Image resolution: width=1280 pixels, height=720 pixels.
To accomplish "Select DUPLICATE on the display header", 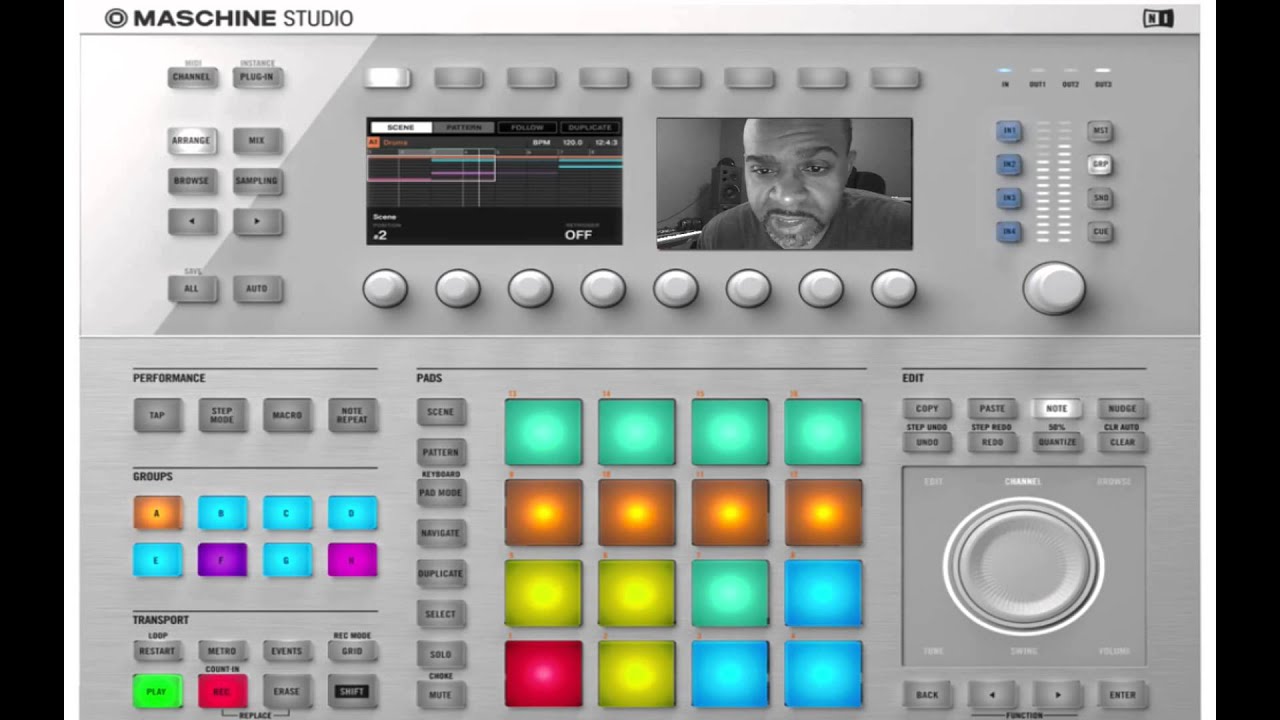I will (590, 127).
